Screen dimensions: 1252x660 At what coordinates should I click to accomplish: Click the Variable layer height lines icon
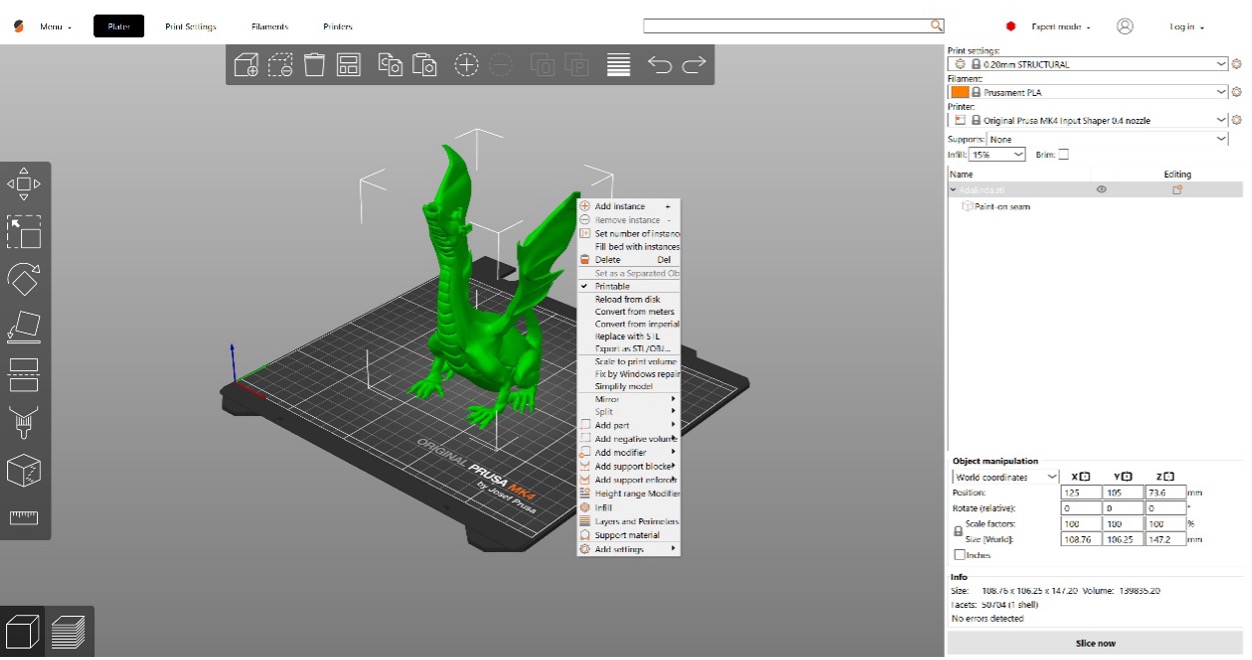point(619,65)
